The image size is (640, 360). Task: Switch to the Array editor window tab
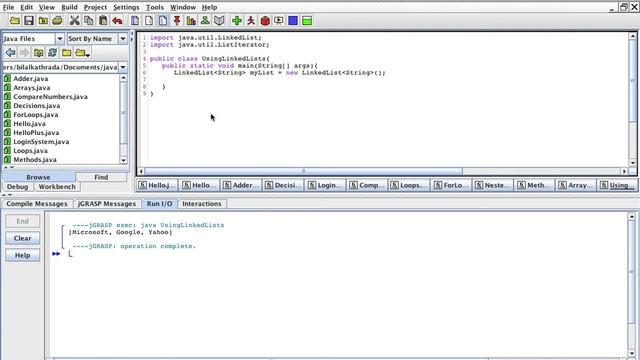click(576, 185)
